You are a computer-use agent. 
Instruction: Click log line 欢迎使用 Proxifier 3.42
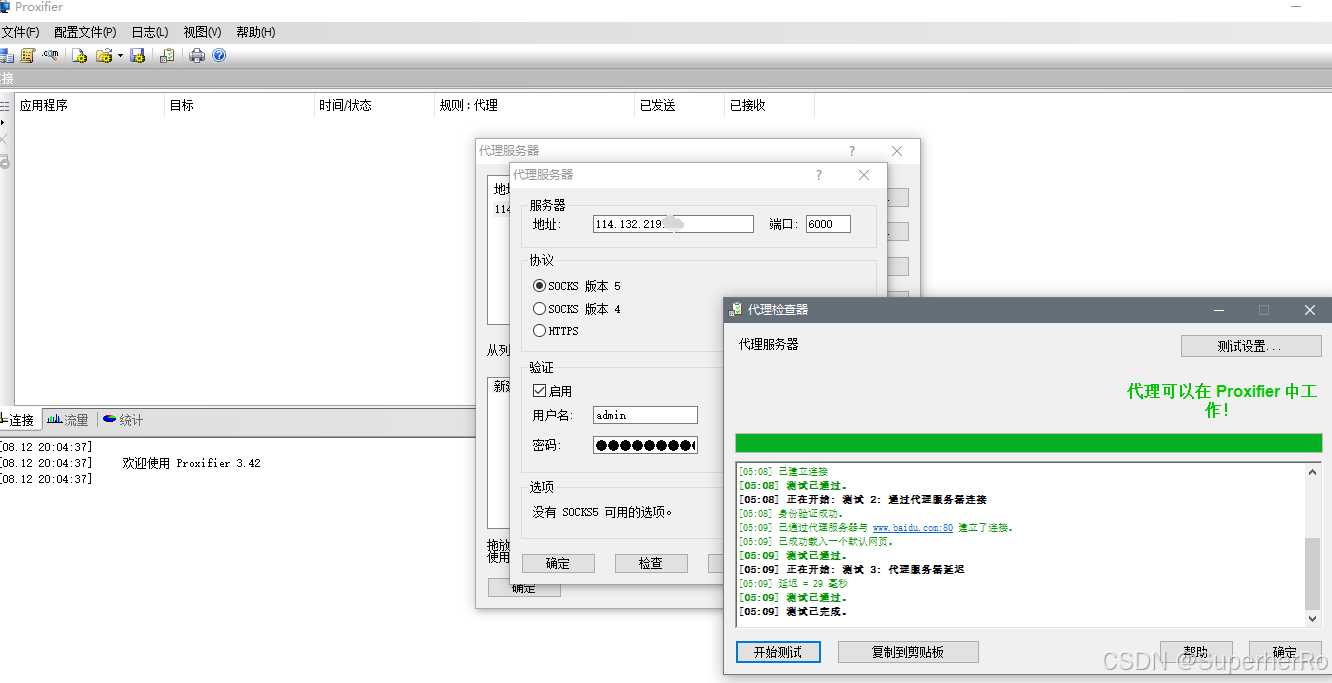[x=191, y=463]
